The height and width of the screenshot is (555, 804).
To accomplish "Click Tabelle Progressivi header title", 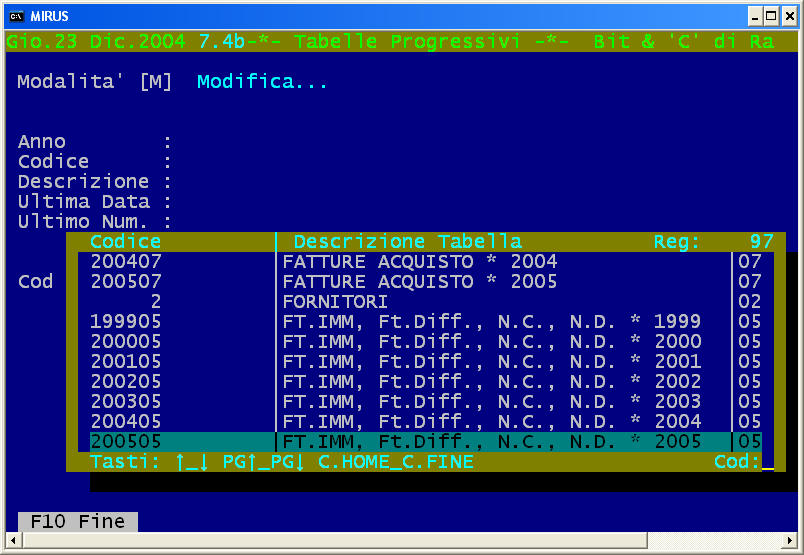I will tap(407, 41).
